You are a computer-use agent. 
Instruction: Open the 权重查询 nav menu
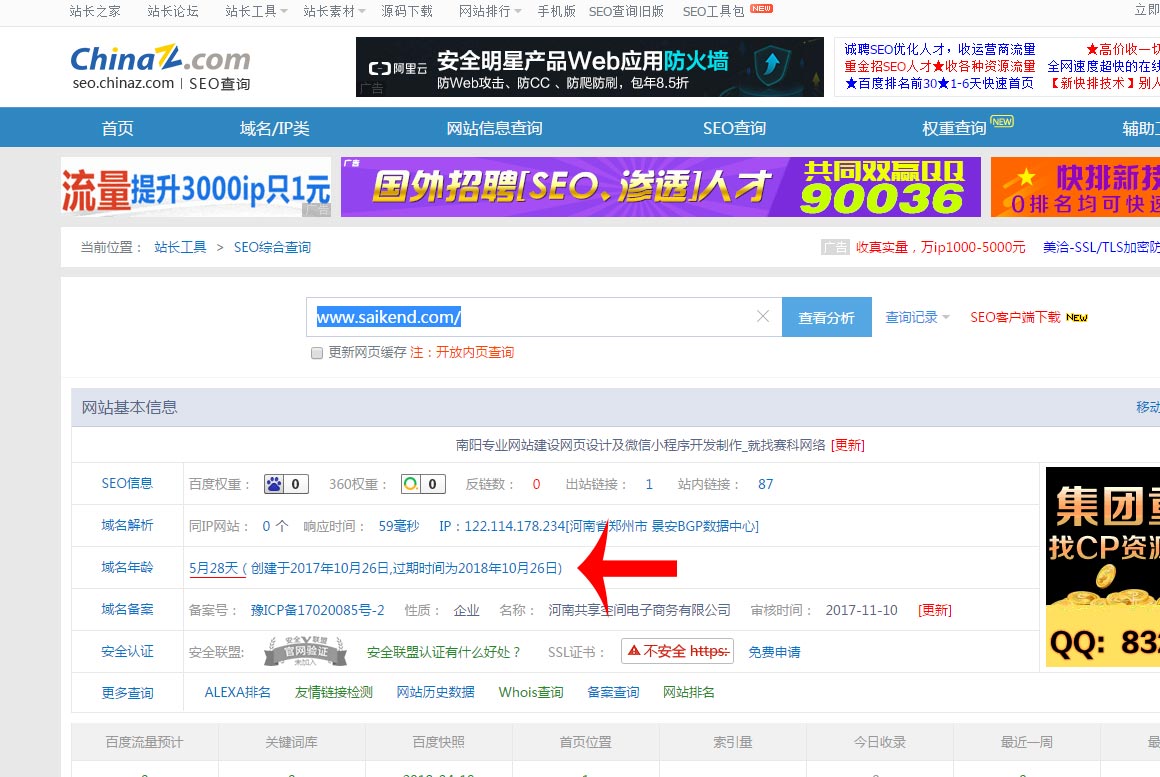954,128
